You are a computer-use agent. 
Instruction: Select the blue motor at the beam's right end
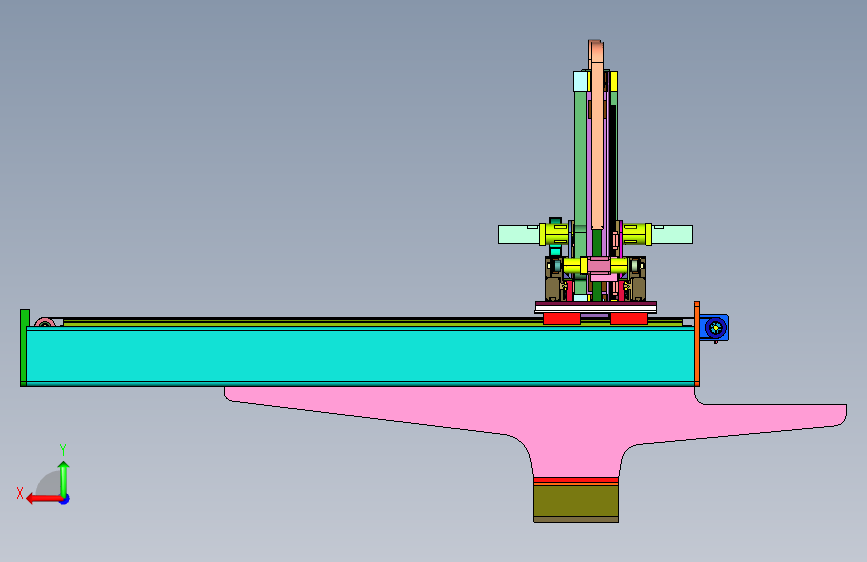[x=714, y=327]
